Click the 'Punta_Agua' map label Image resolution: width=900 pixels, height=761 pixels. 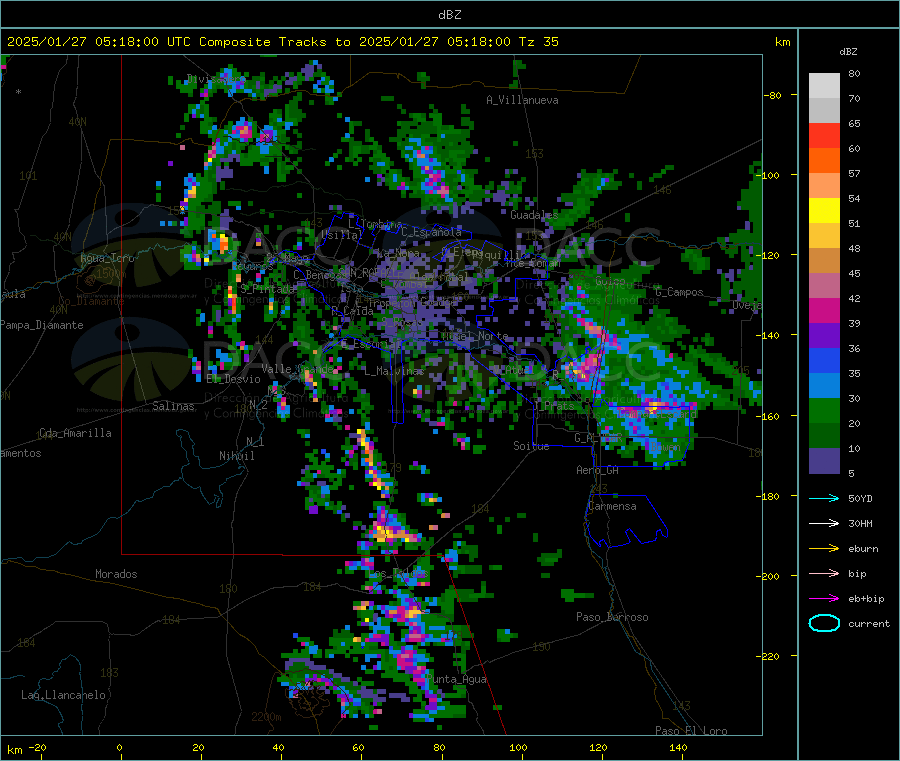(x=456, y=679)
